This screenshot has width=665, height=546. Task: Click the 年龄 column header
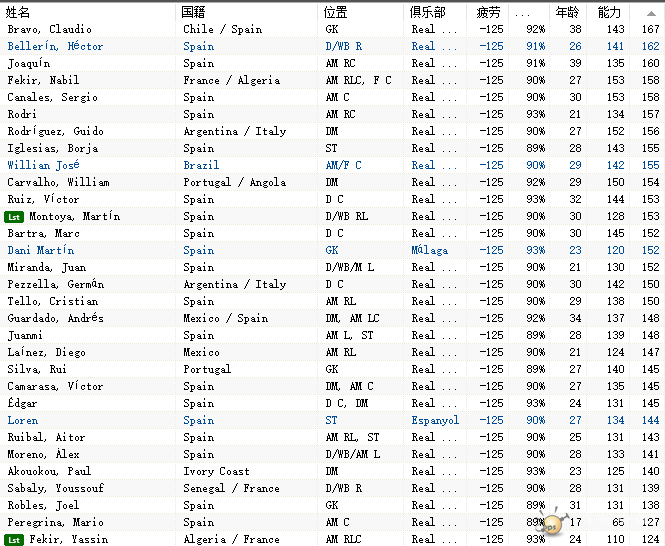coord(567,12)
